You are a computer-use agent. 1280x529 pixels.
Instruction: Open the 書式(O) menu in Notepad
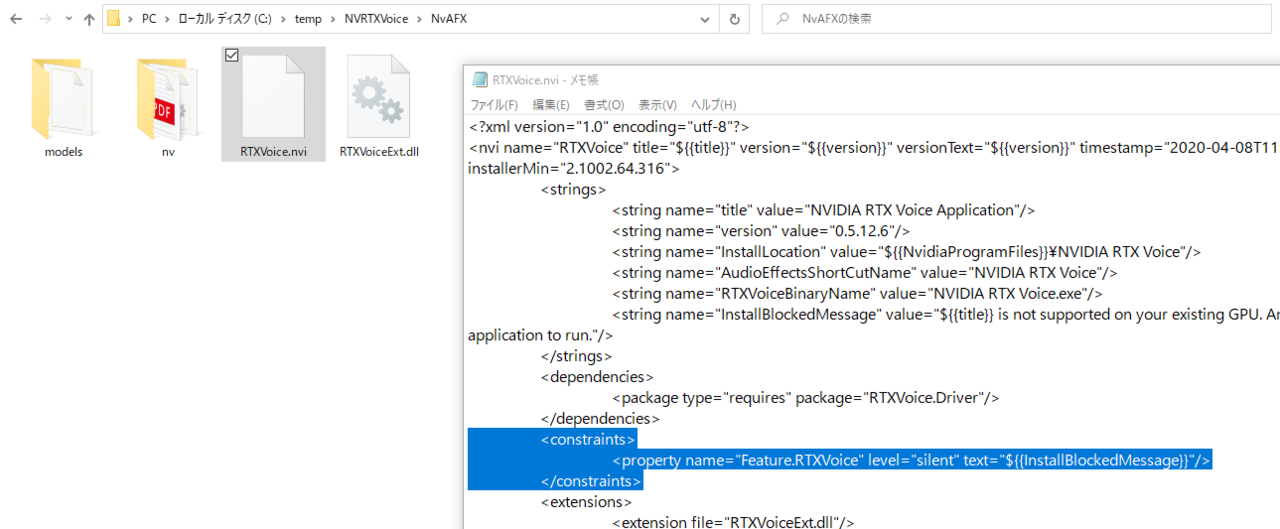point(604,105)
